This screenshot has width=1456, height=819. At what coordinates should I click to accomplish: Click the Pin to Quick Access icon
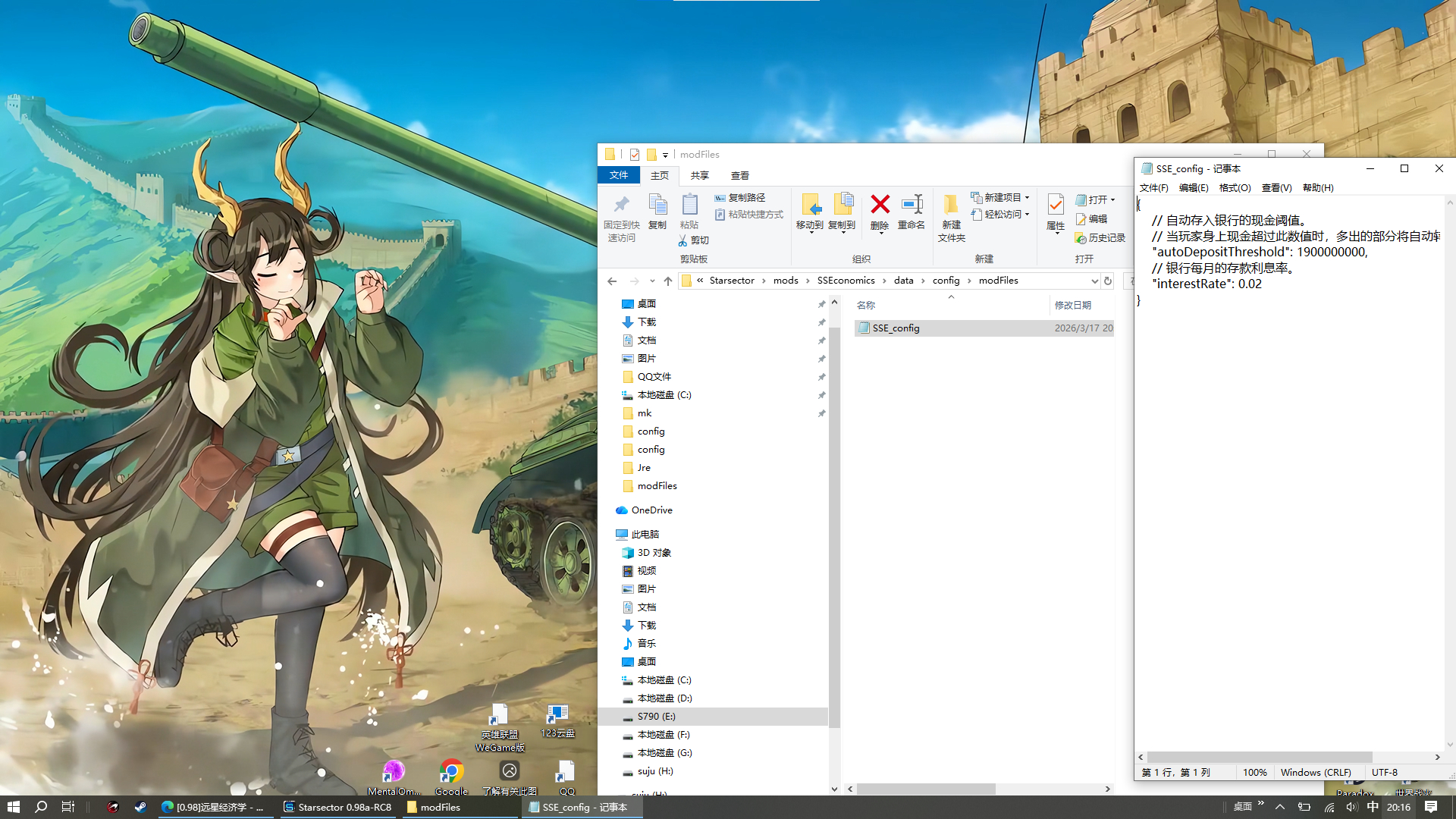point(621,206)
